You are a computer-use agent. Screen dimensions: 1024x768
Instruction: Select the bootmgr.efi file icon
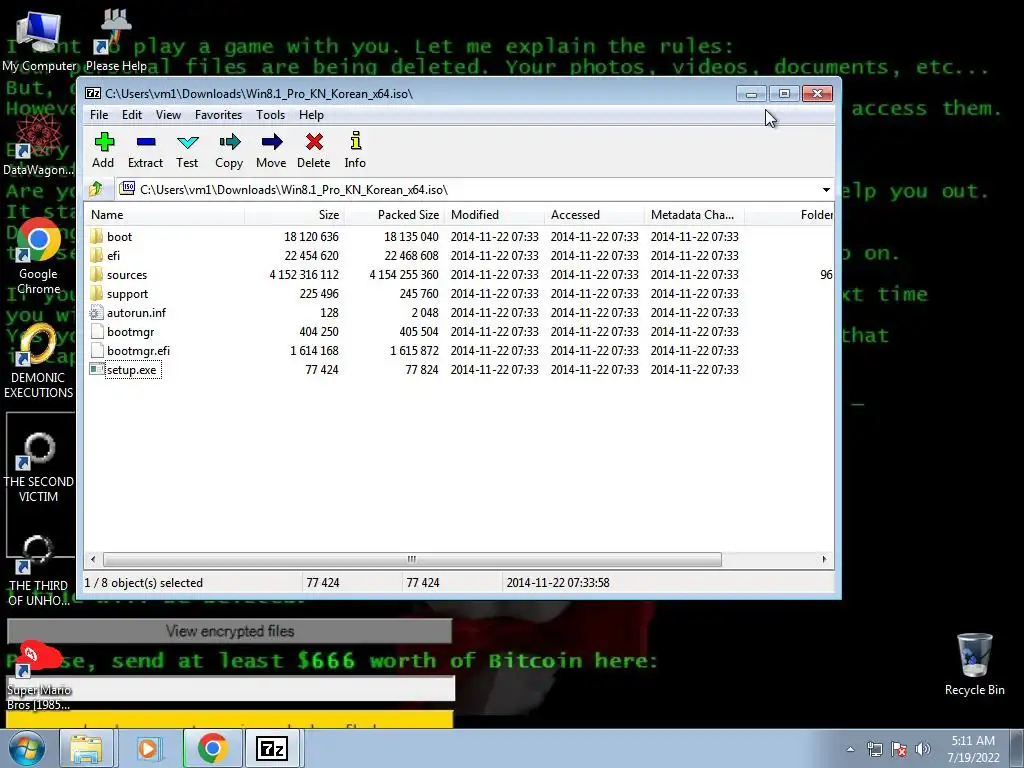point(97,351)
